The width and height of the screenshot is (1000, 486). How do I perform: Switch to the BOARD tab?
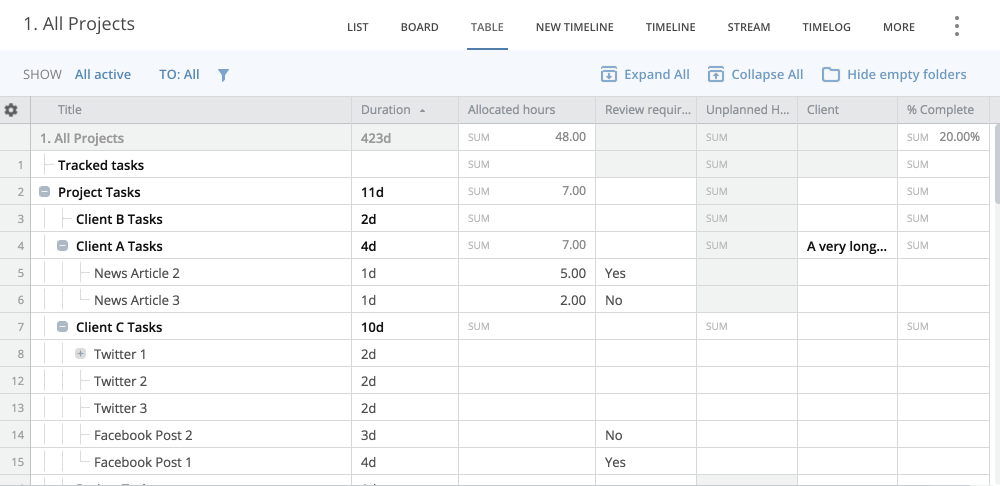pos(419,27)
